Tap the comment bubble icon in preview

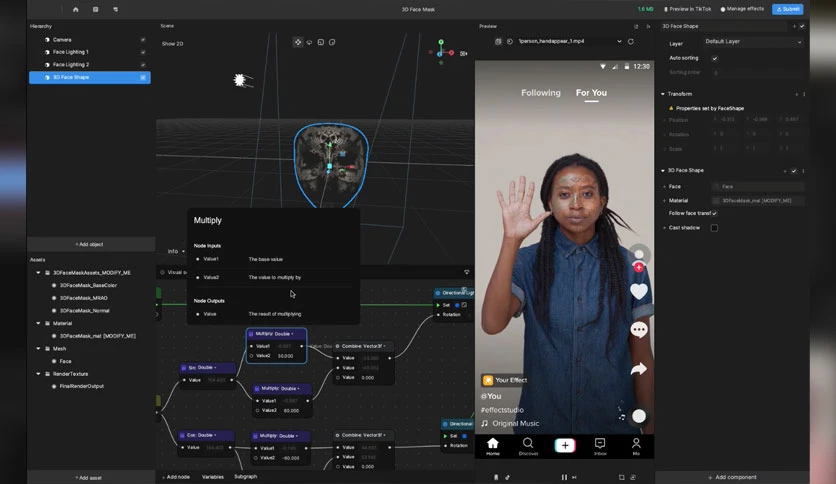[639, 330]
